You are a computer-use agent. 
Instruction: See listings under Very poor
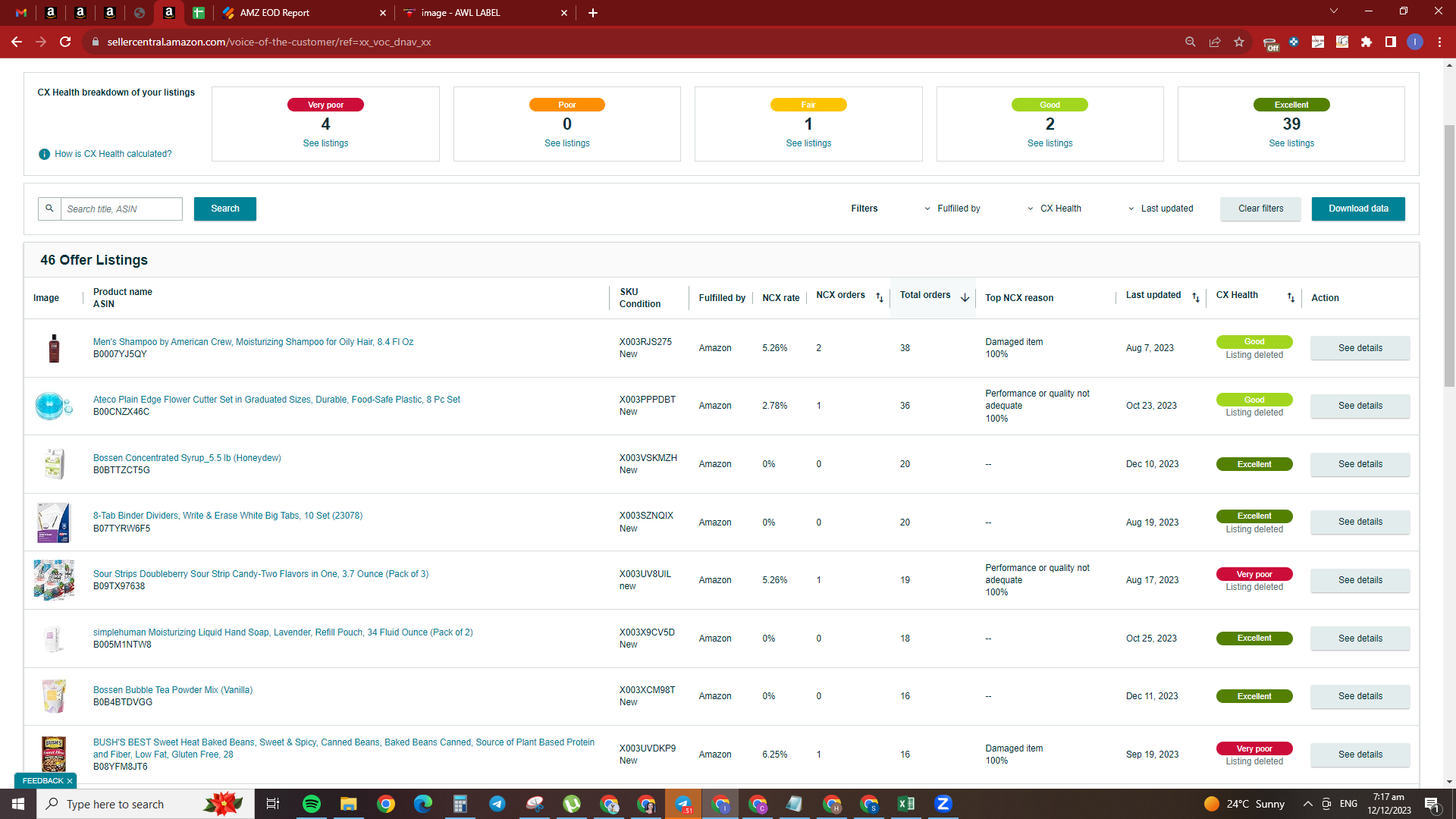[325, 143]
